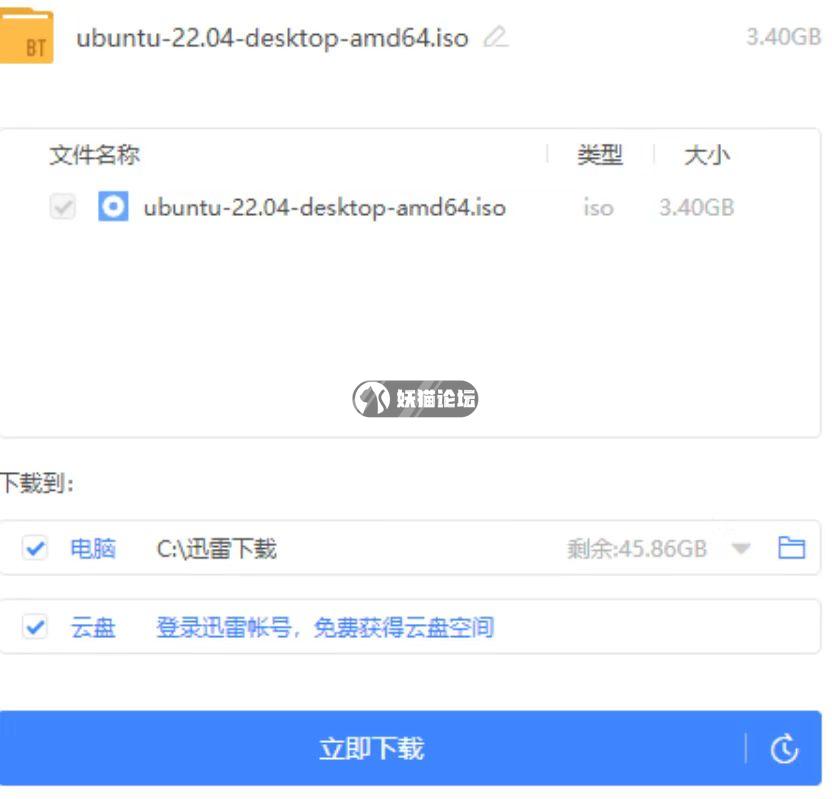Click the C:\迅雷下载 path field

216,548
